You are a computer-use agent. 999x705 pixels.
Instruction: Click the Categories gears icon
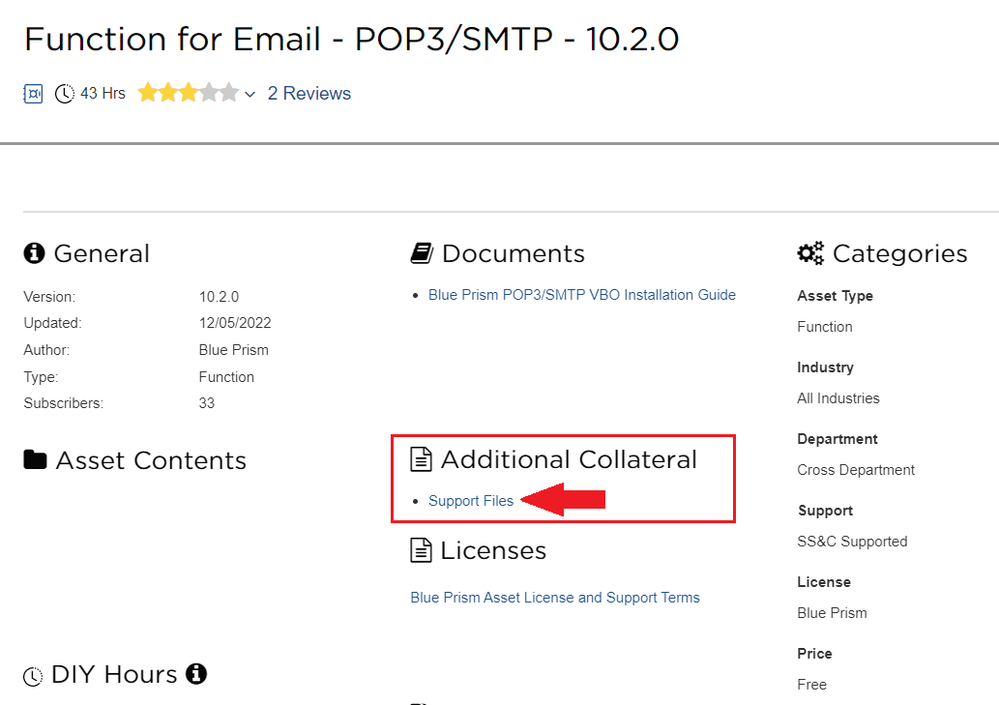[x=810, y=254]
